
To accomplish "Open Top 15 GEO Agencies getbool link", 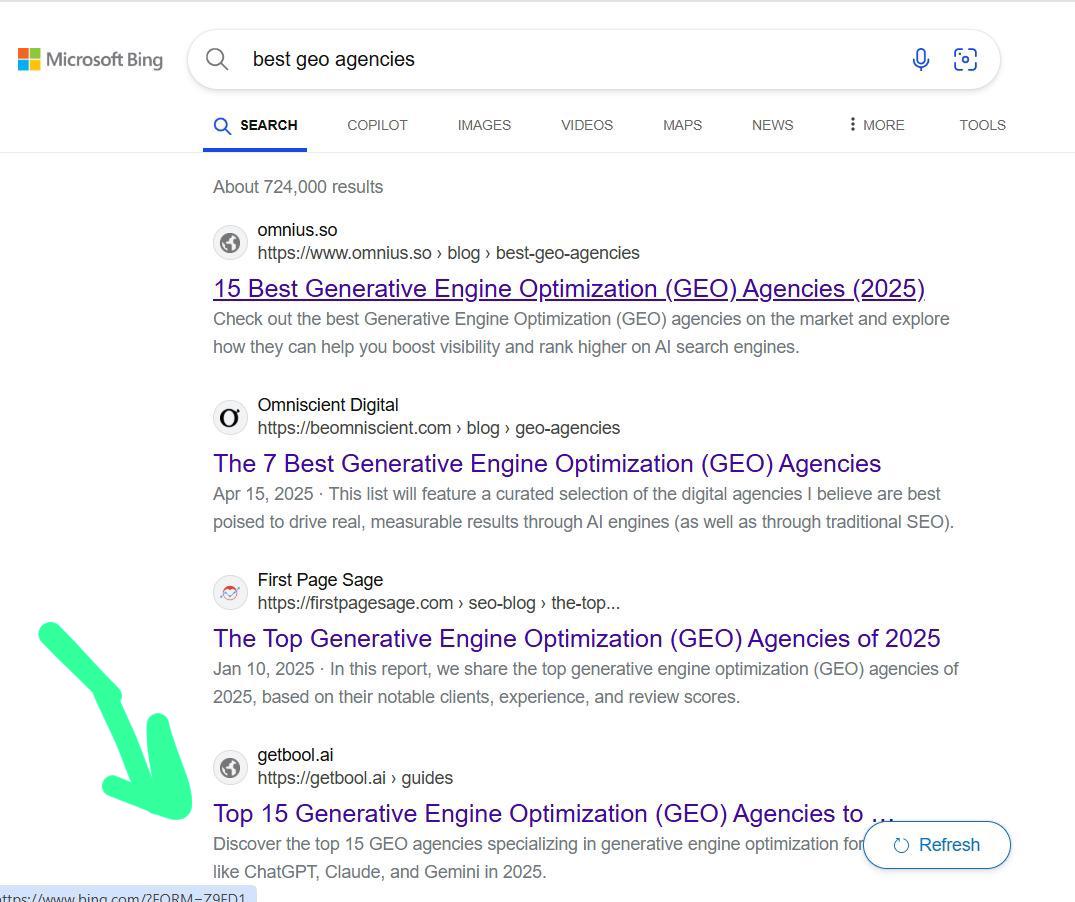I will 554,814.
